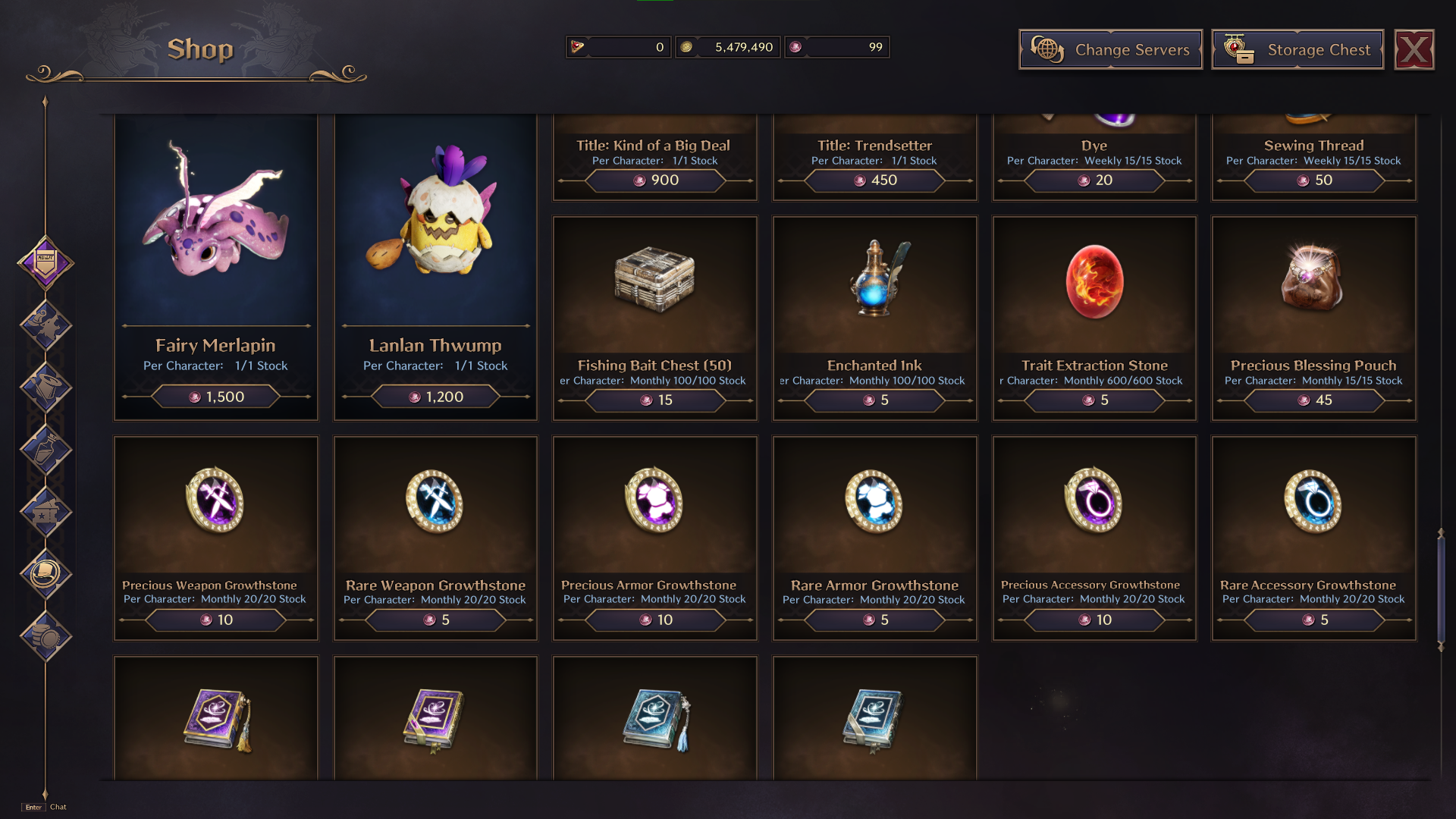Open the Storage Chest

point(1298,50)
